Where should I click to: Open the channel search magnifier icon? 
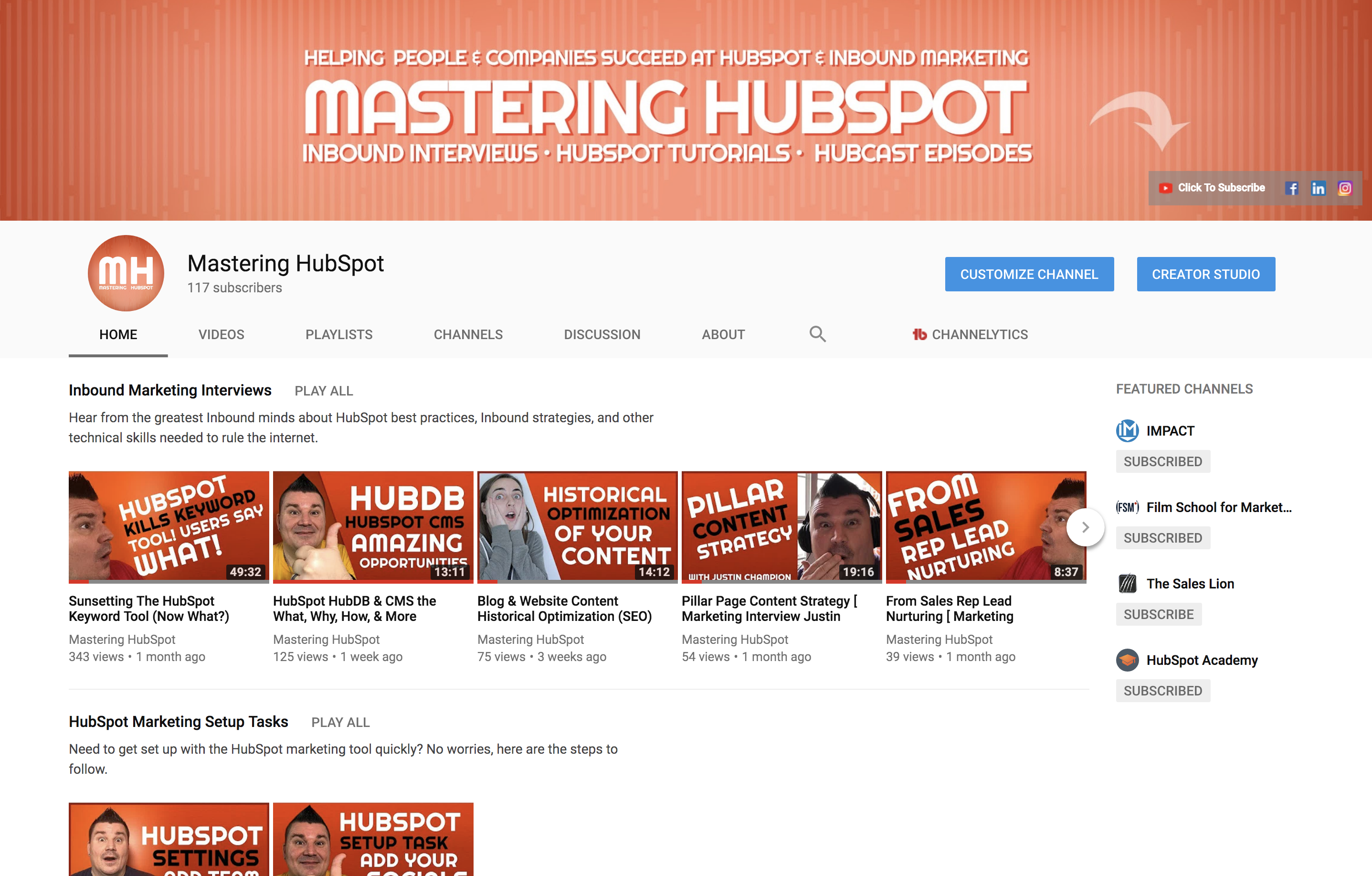click(x=818, y=334)
